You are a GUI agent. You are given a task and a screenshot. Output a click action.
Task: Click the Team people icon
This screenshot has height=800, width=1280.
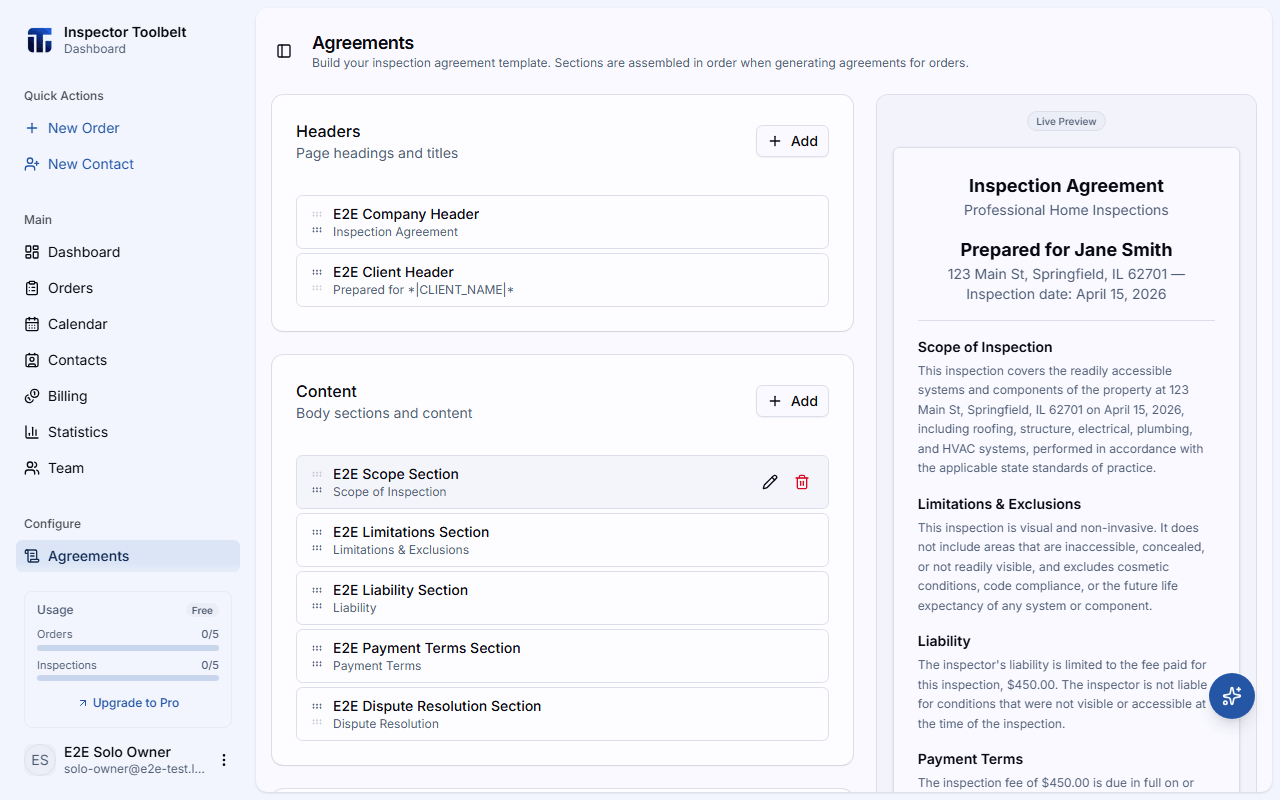point(32,468)
